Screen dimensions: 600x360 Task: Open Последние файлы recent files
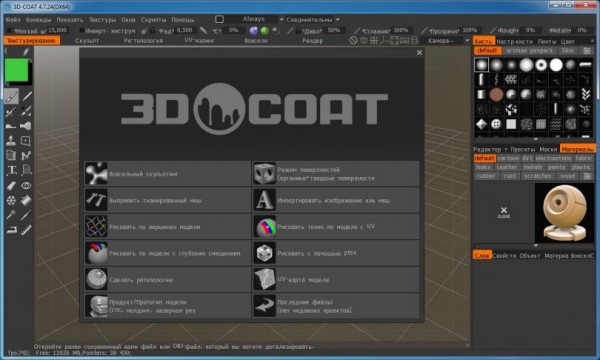[336, 306]
